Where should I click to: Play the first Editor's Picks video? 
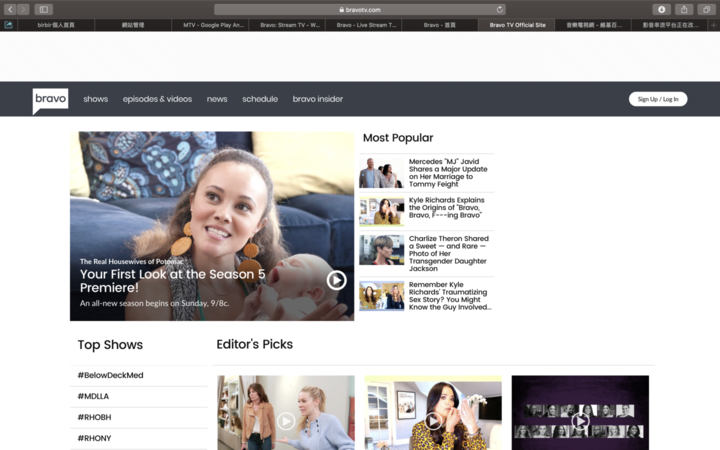[286, 421]
